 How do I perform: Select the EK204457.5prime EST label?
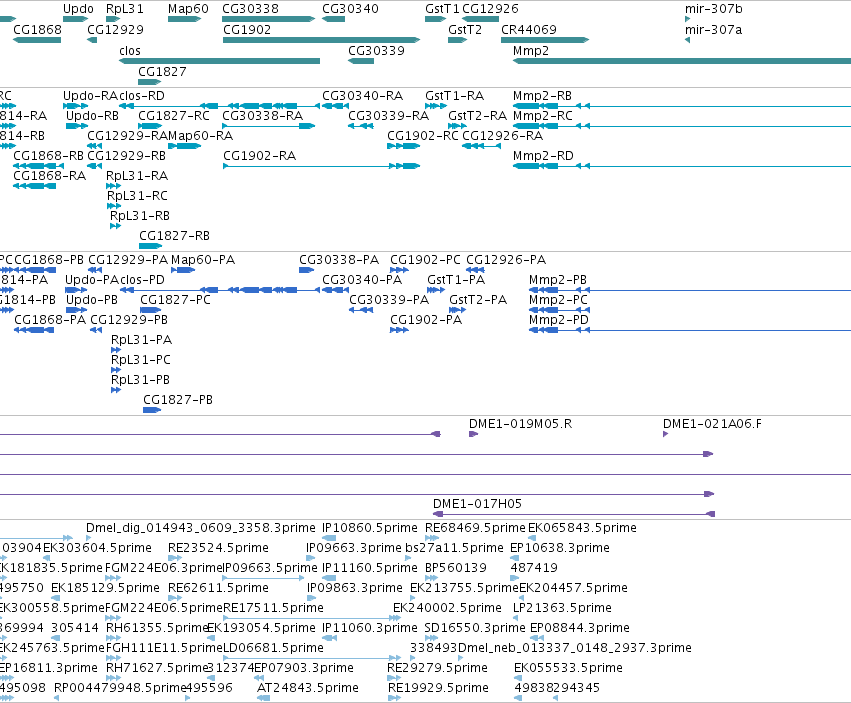(574, 588)
